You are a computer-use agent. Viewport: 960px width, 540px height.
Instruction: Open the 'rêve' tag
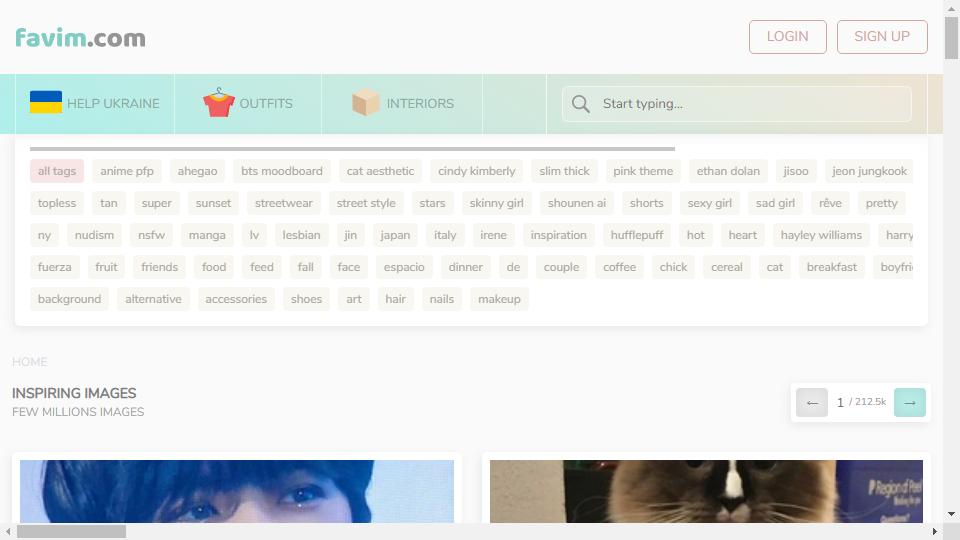[830, 203]
